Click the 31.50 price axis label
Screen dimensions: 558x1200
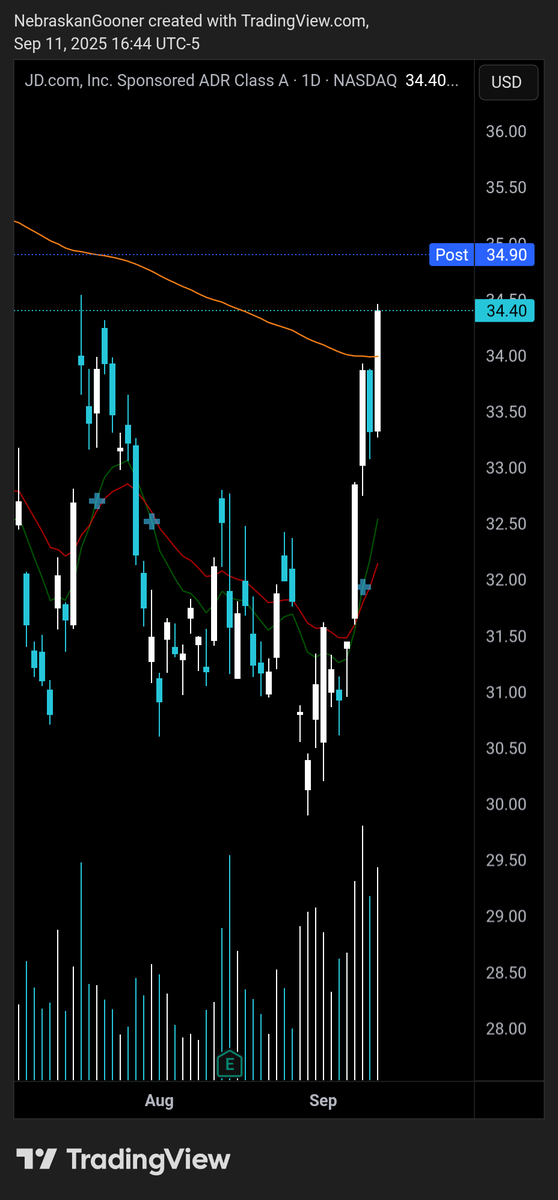(506, 636)
